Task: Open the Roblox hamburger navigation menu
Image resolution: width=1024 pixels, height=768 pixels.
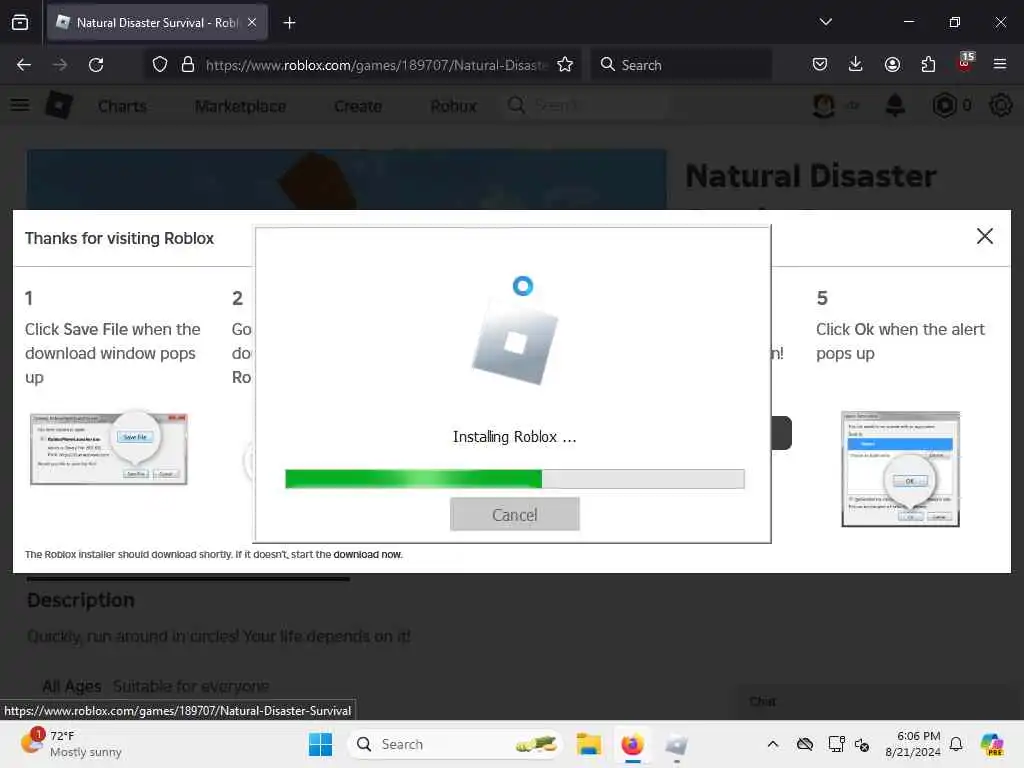Action: (20, 105)
